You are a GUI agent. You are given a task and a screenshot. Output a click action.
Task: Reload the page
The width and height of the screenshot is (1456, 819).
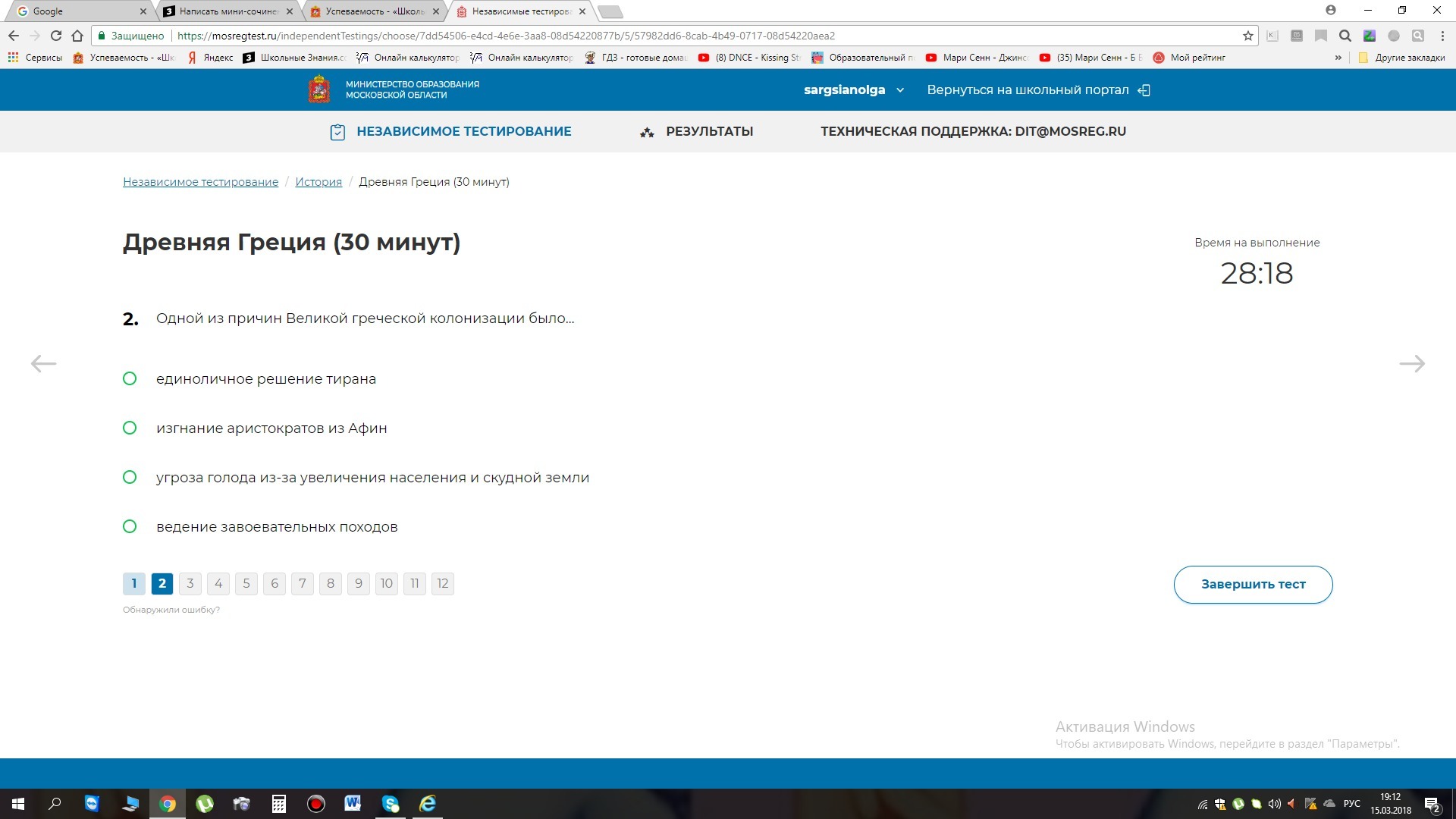(x=55, y=36)
